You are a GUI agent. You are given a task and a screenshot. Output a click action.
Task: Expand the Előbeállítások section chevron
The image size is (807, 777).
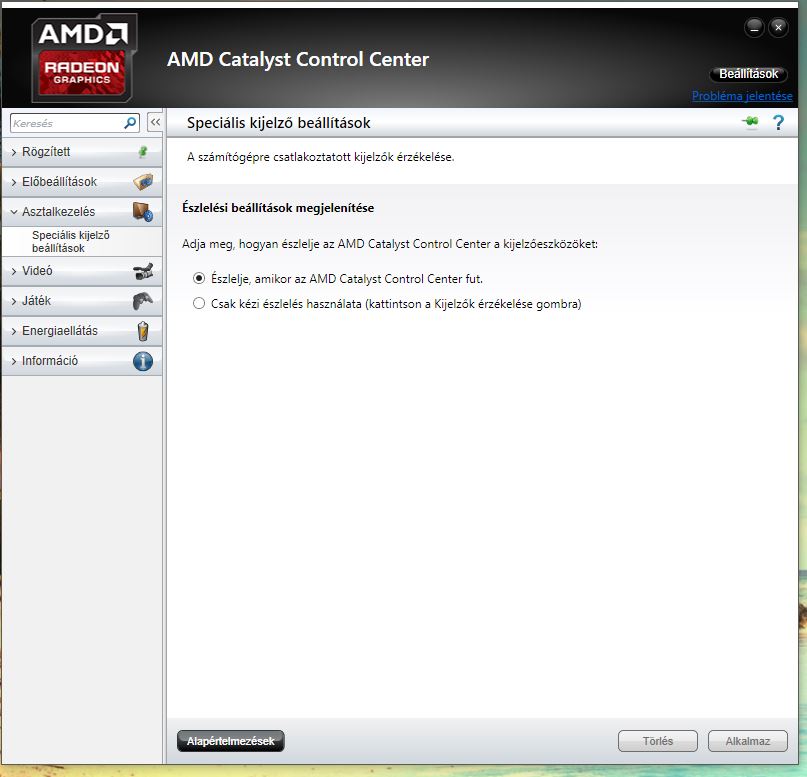point(14,182)
